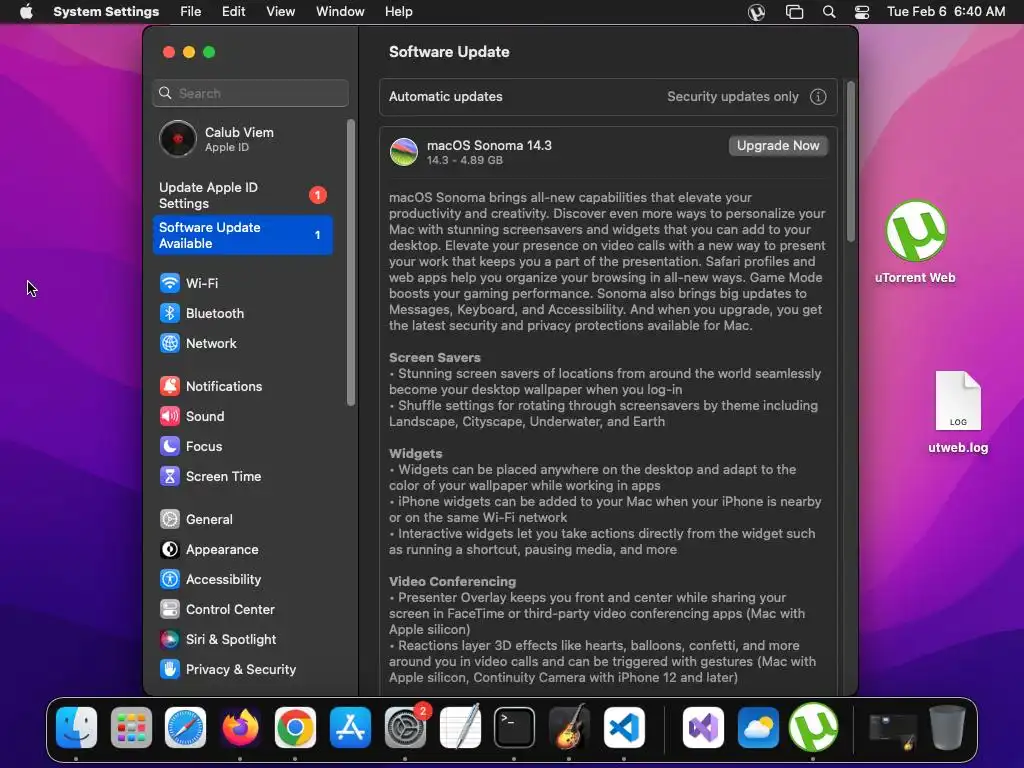Launch Firefox from the Dock
This screenshot has height=768, width=1024.
pyautogui.click(x=240, y=728)
